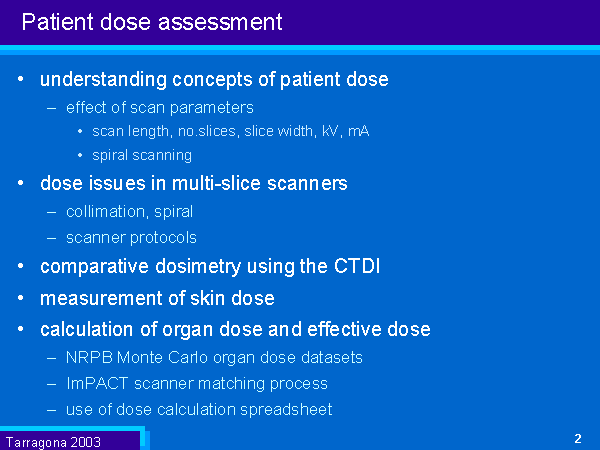Select "use of dose calculation spreadsheet" line
The width and height of the screenshot is (600, 450).
pos(199,409)
